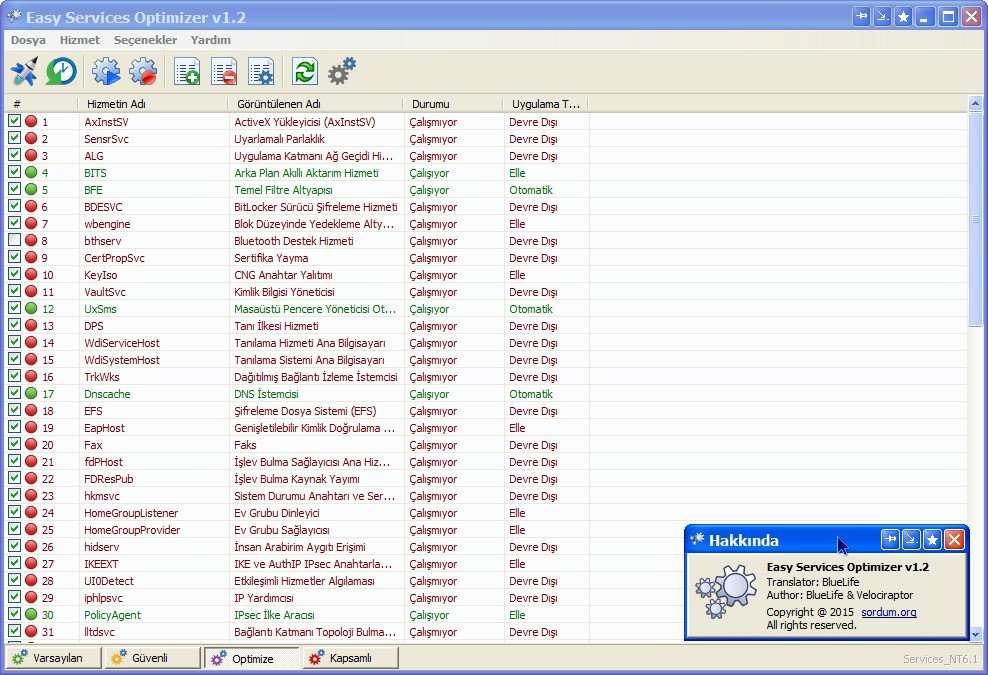The width and height of the screenshot is (988, 675).
Task: Select the HomeGroupListener service name
Action: pyautogui.click(x=131, y=513)
